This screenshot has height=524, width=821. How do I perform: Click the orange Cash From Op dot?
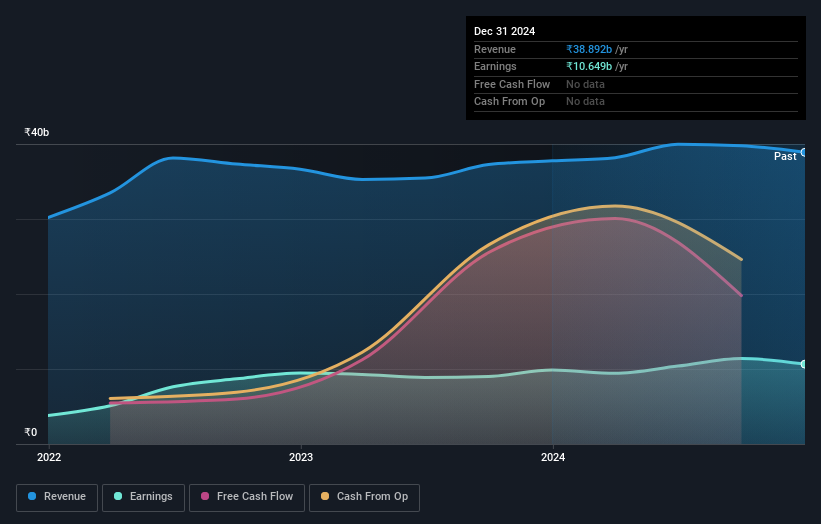tap(325, 496)
